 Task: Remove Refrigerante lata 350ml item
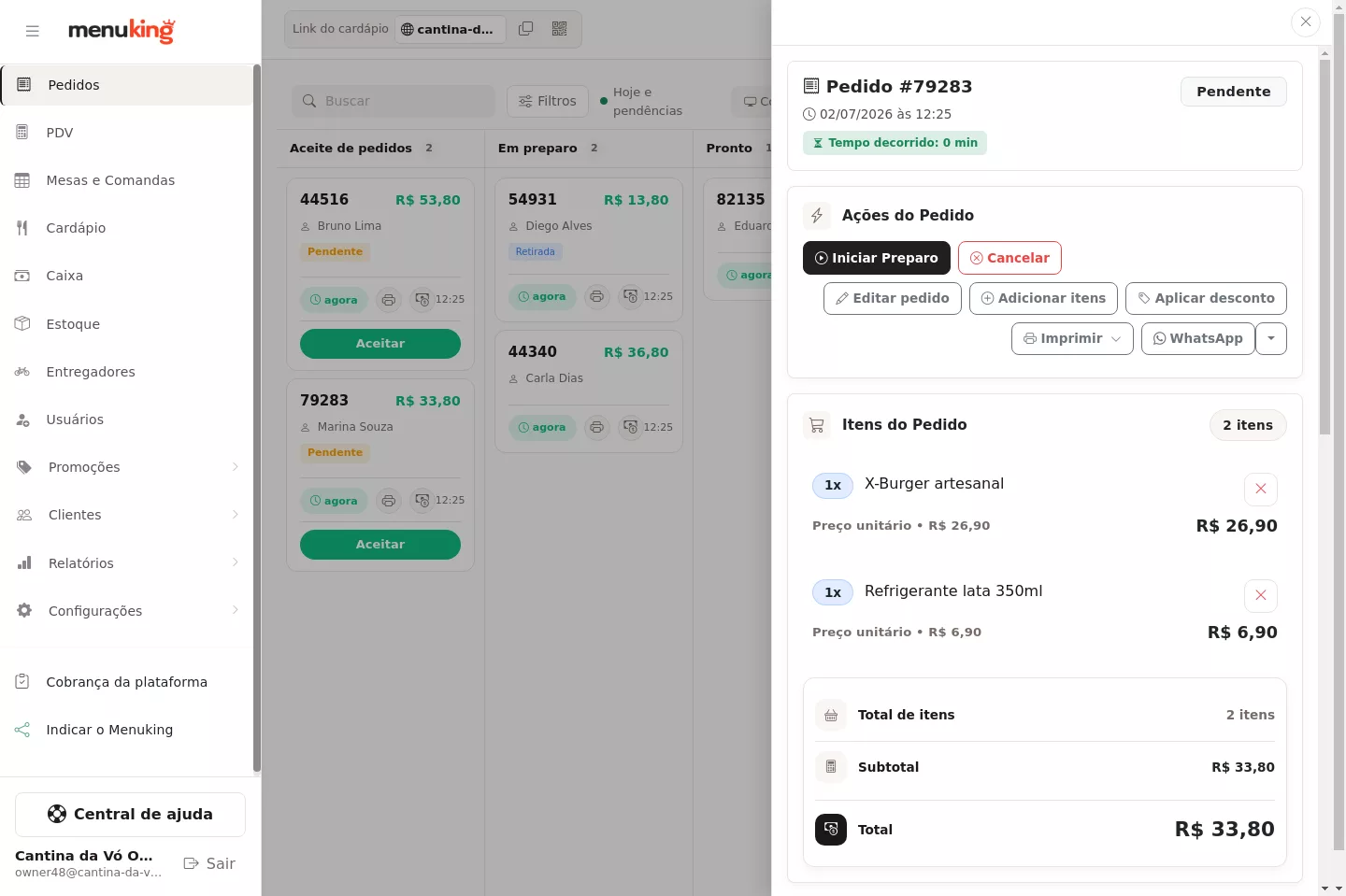coord(1261,595)
